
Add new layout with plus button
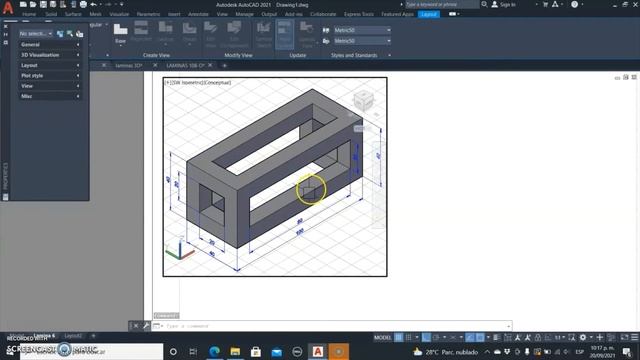93,336
